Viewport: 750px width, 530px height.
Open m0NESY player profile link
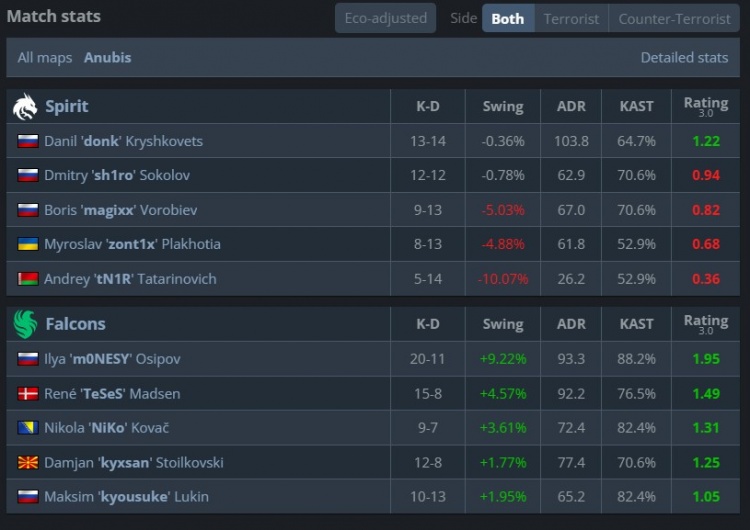[112, 359]
